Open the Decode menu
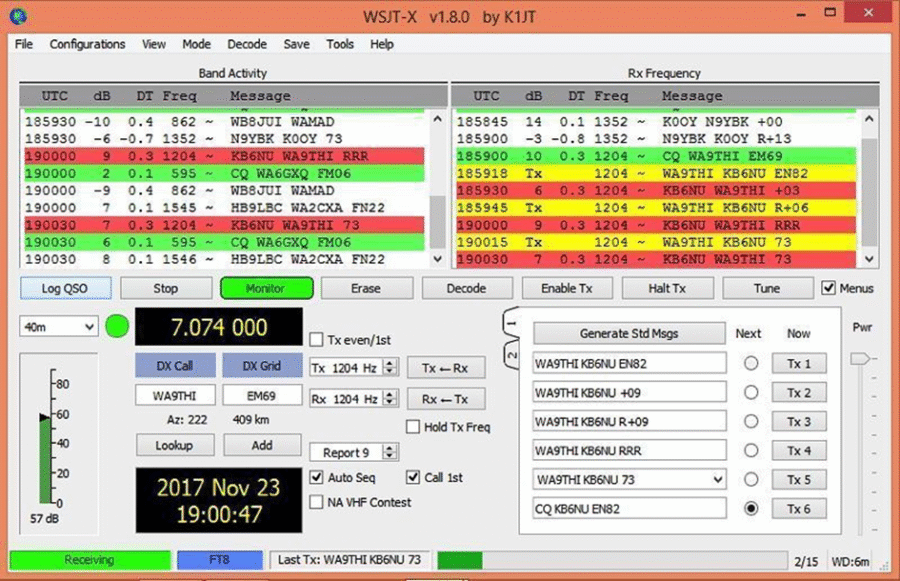This screenshot has height=581, width=900. 246,44
